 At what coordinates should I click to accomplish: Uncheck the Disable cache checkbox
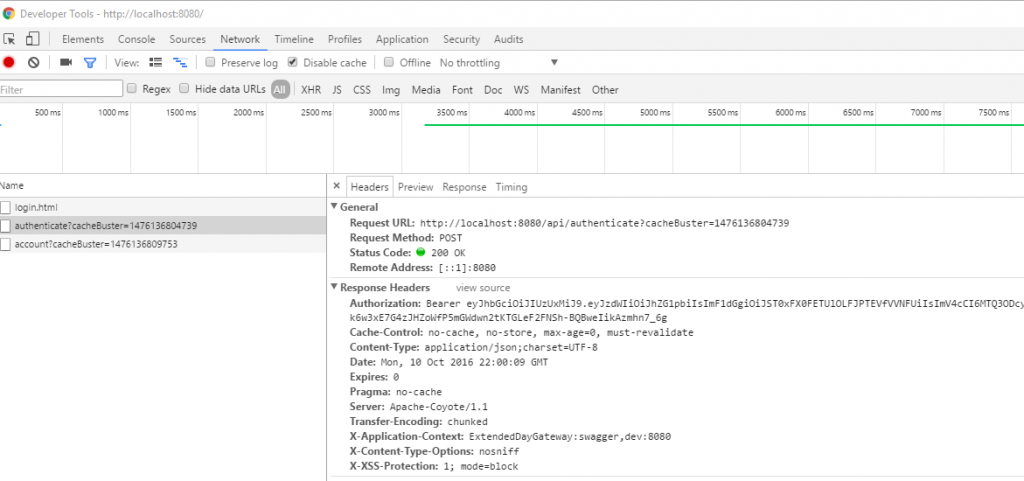(x=293, y=63)
